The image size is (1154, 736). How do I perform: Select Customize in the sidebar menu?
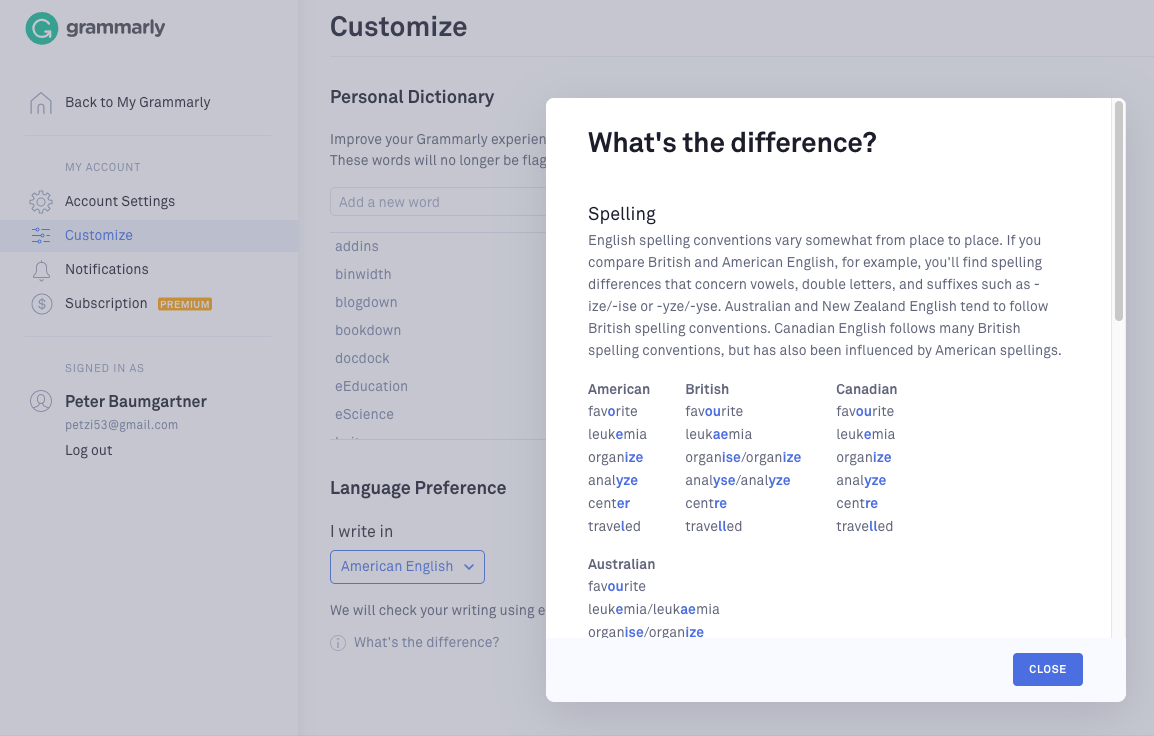coord(98,235)
